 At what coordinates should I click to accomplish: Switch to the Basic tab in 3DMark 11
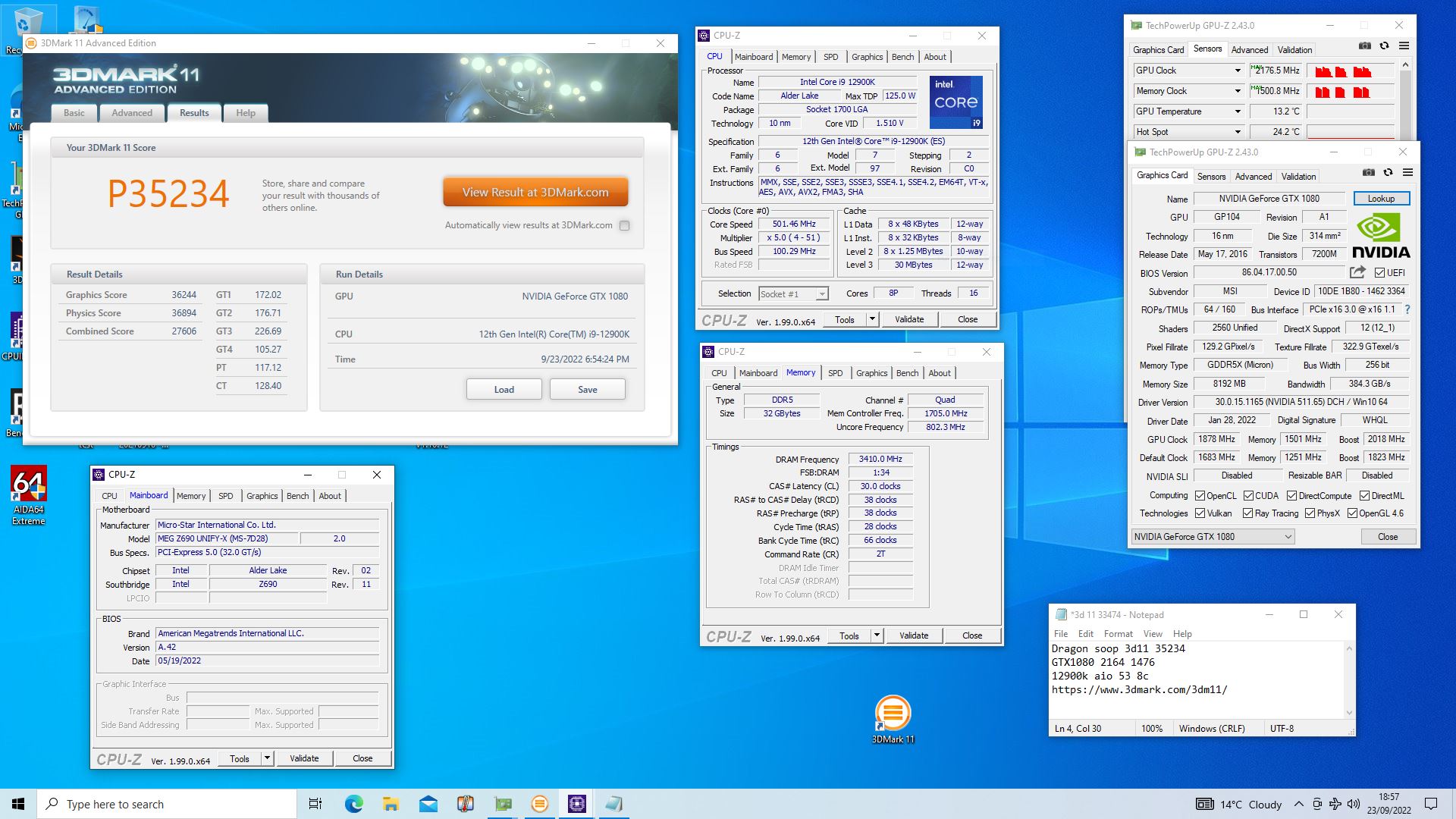(74, 113)
